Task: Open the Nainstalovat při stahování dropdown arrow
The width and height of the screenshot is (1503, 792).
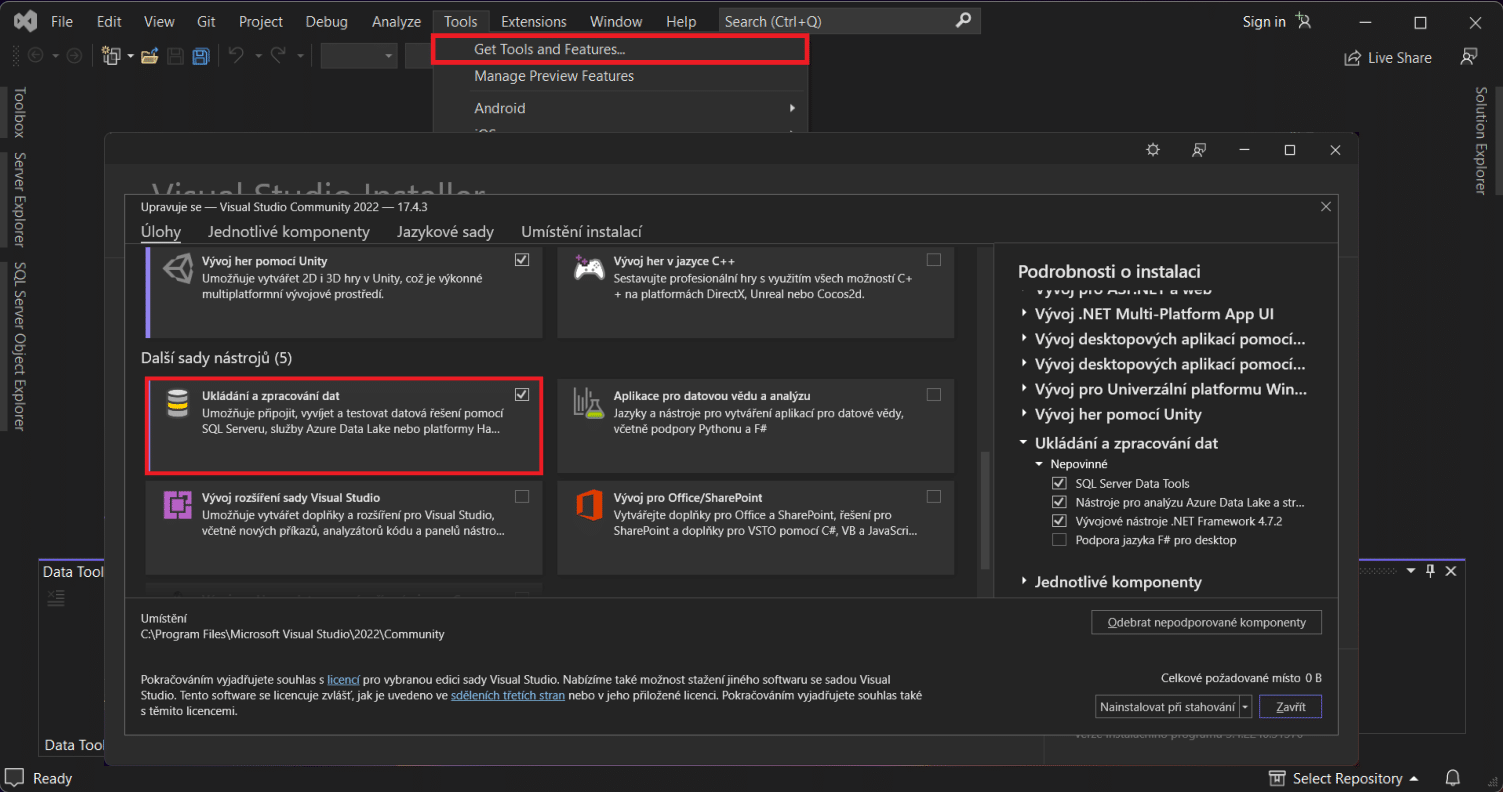Action: [x=1246, y=707]
